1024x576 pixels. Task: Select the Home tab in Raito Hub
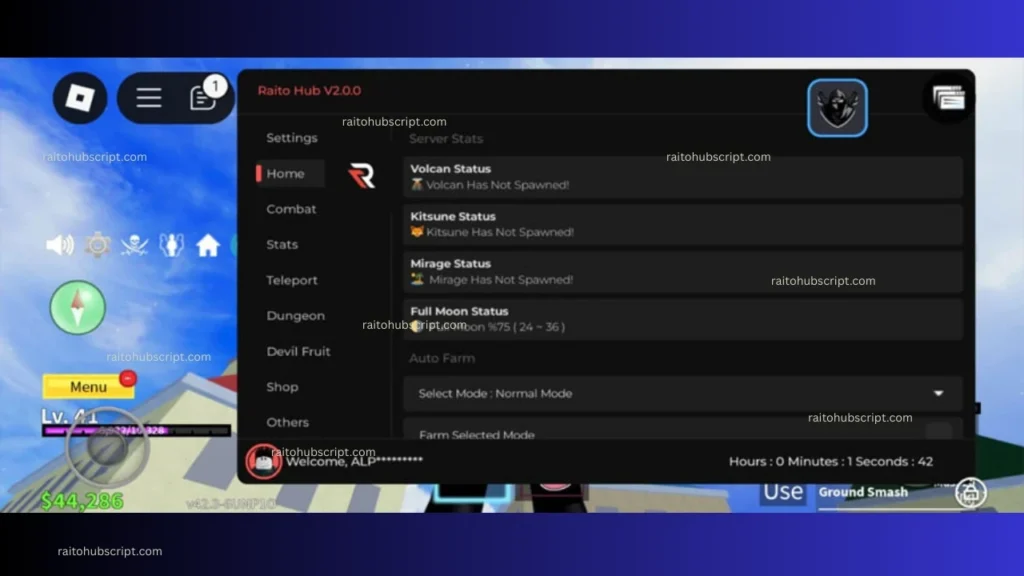point(291,174)
